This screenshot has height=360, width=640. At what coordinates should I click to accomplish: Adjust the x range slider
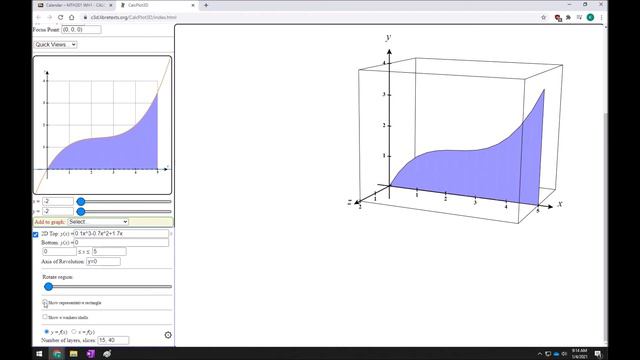tap(124, 201)
